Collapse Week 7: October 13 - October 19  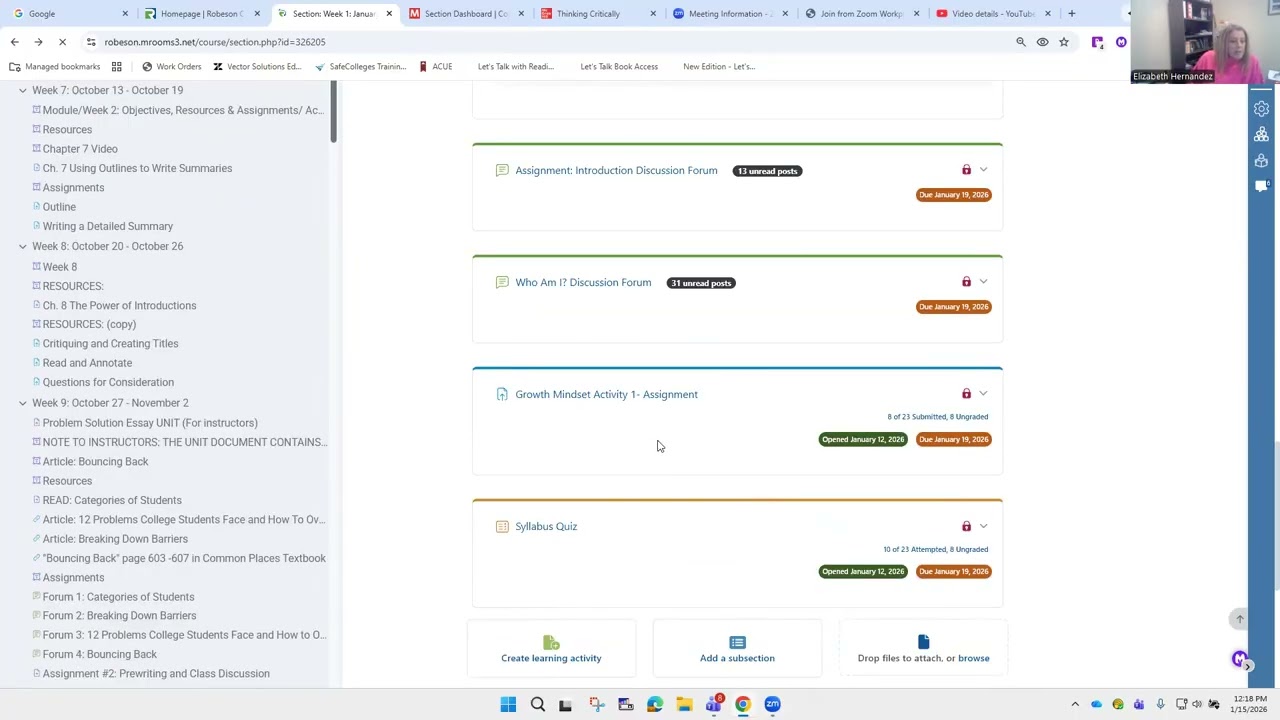coord(22,90)
